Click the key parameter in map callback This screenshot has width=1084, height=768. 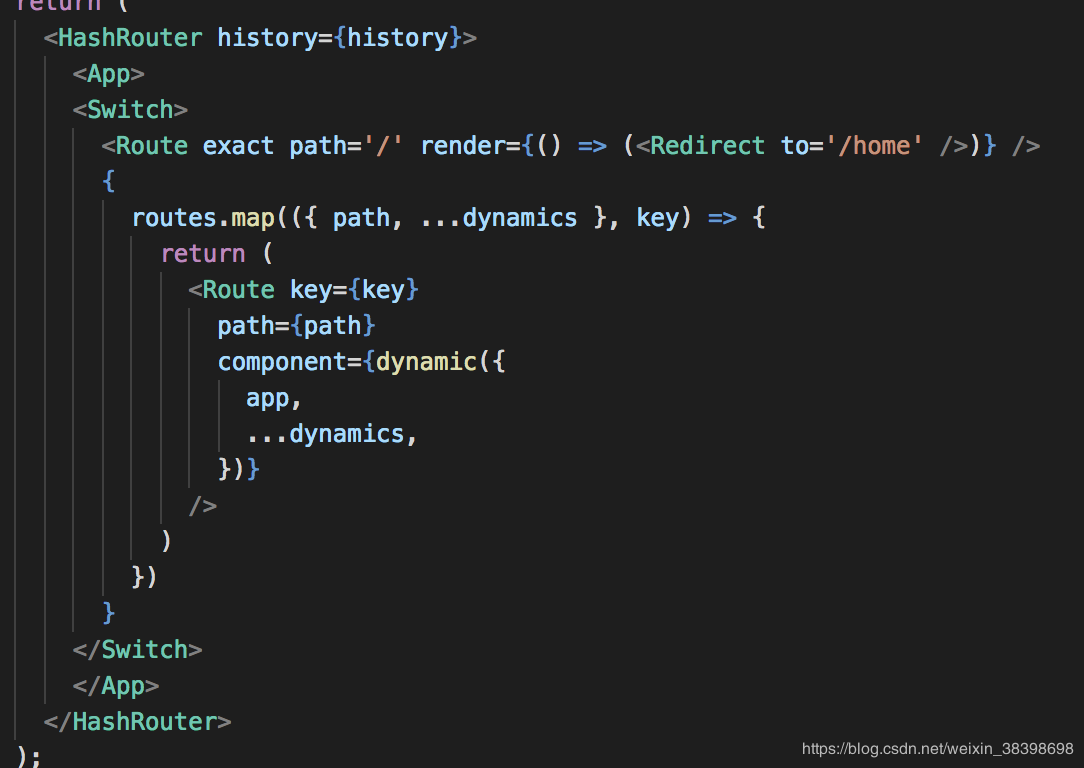(657, 218)
